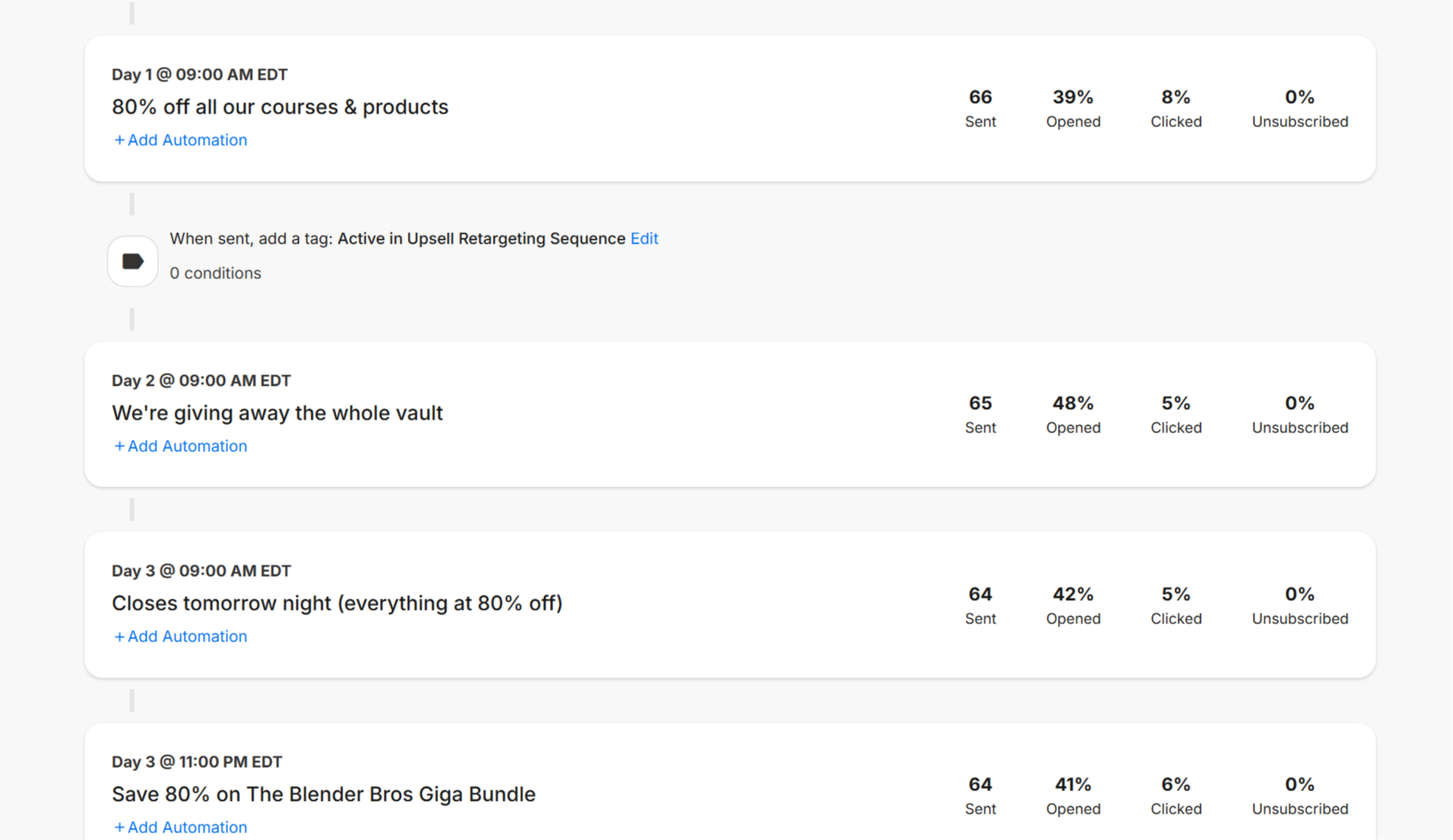Open 'Save 80% on The Blender Bros Giga Bundle'
The width and height of the screenshot is (1453, 840).
[x=324, y=794]
